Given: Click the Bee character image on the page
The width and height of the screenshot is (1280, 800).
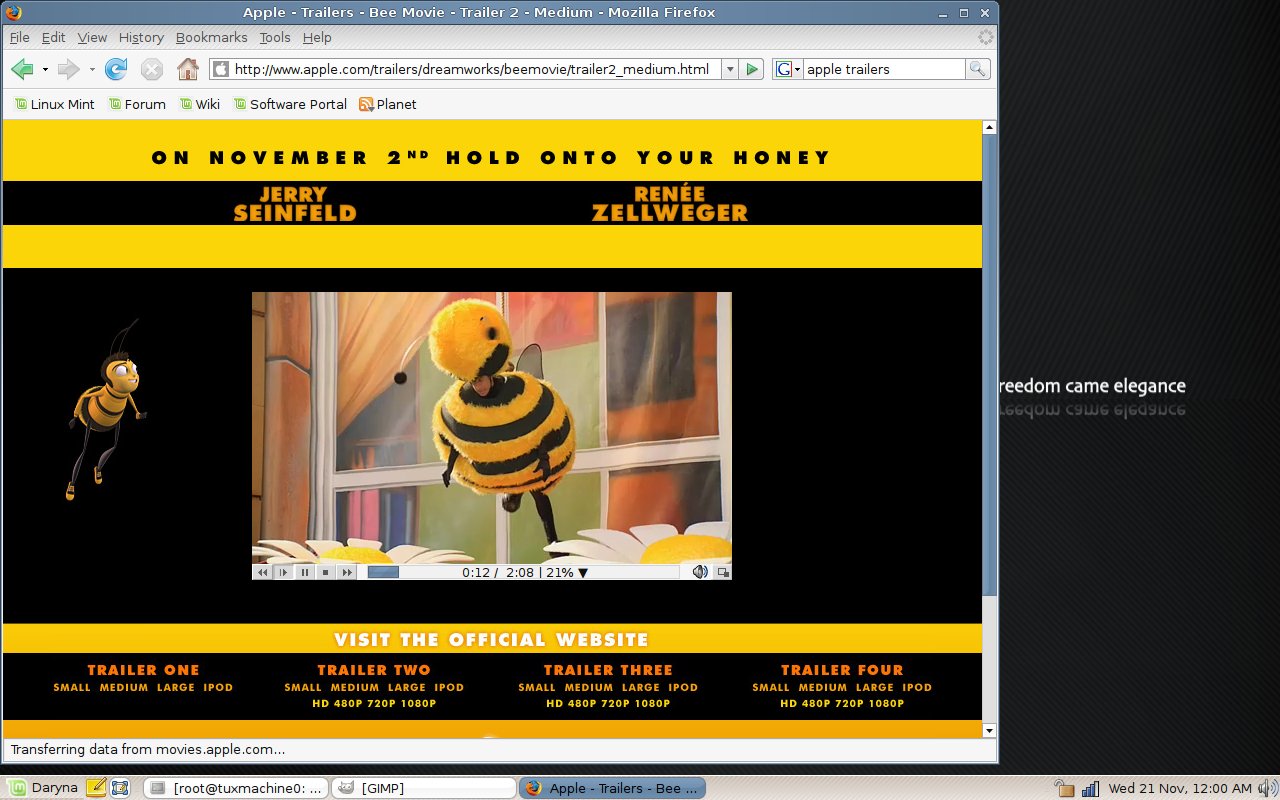Looking at the screenshot, I should point(106,410).
